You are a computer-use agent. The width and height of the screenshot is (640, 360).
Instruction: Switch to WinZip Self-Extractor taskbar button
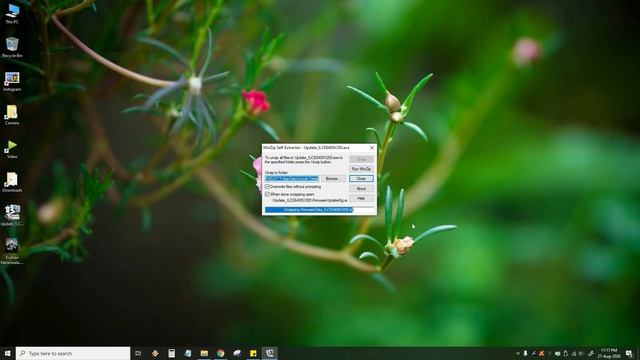270,353
